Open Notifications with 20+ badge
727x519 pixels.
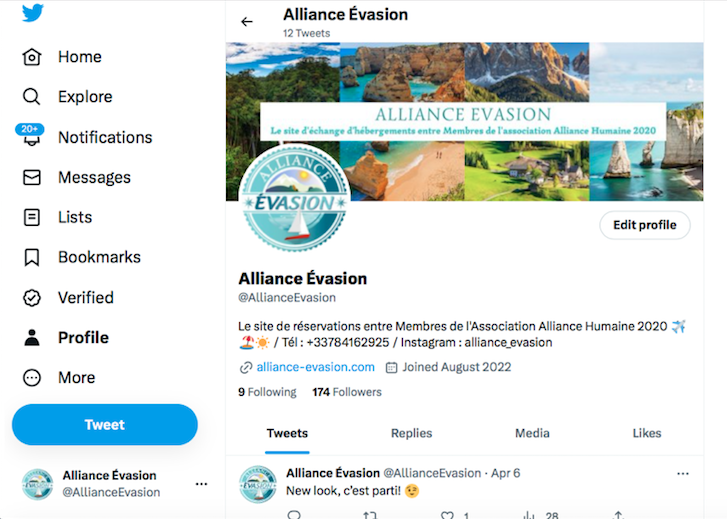click(x=104, y=137)
